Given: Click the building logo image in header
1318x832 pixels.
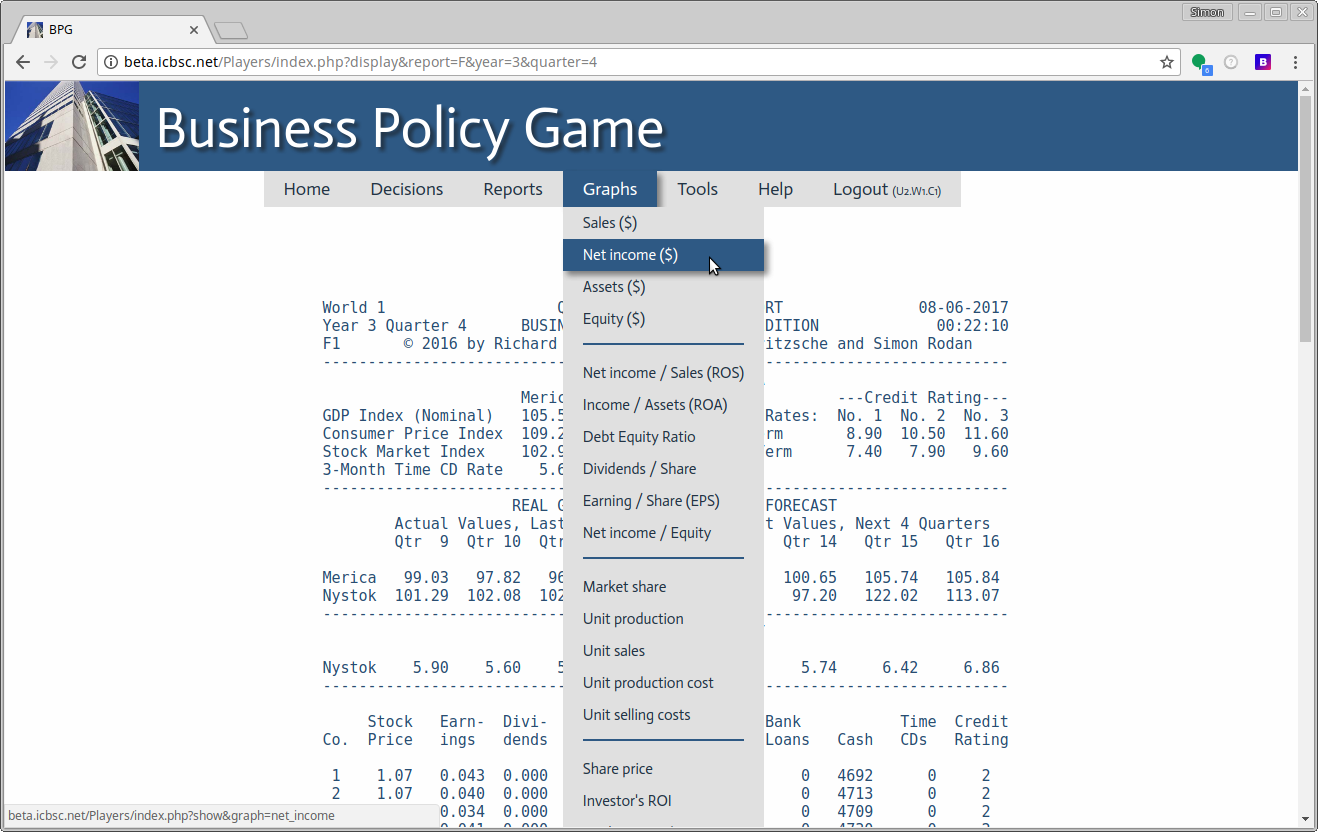Looking at the screenshot, I should point(72,126).
